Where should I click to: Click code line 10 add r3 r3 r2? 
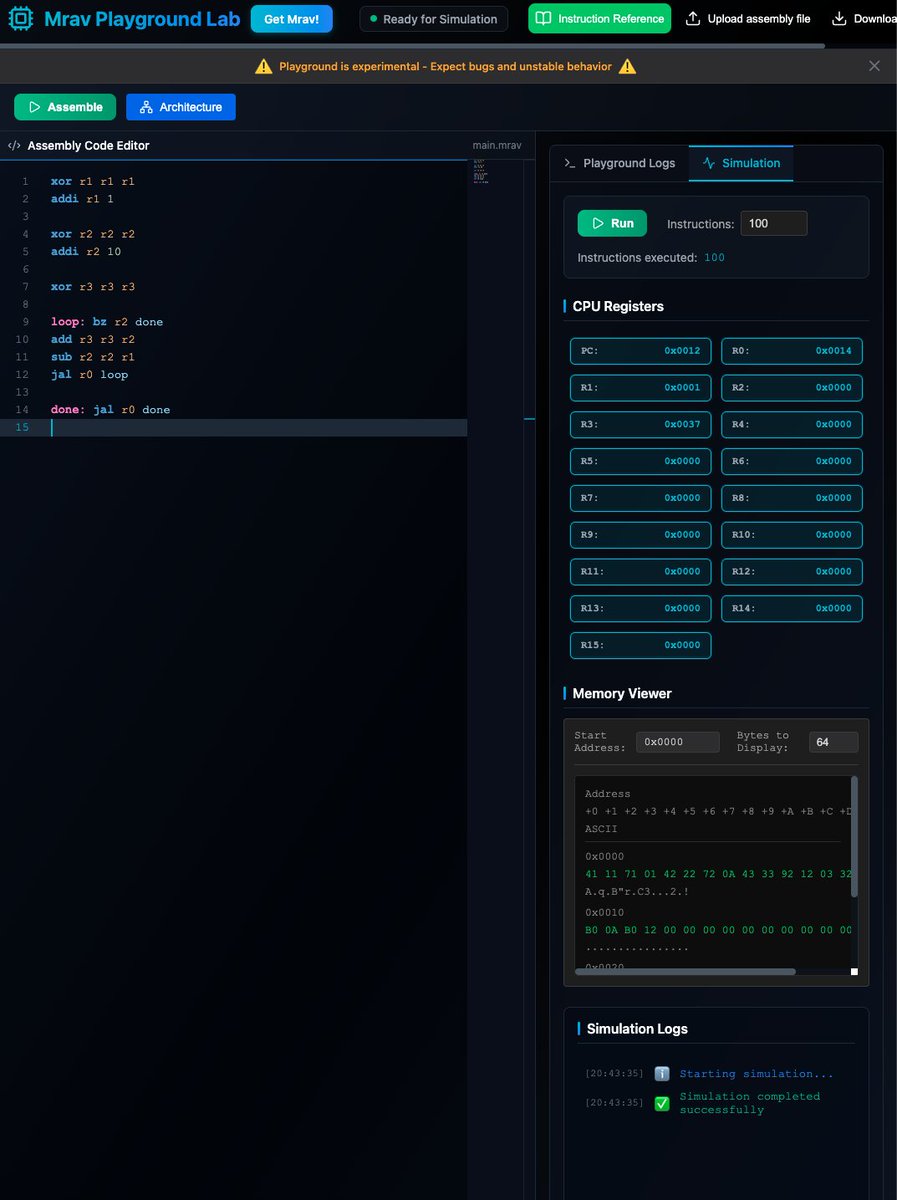(93, 339)
